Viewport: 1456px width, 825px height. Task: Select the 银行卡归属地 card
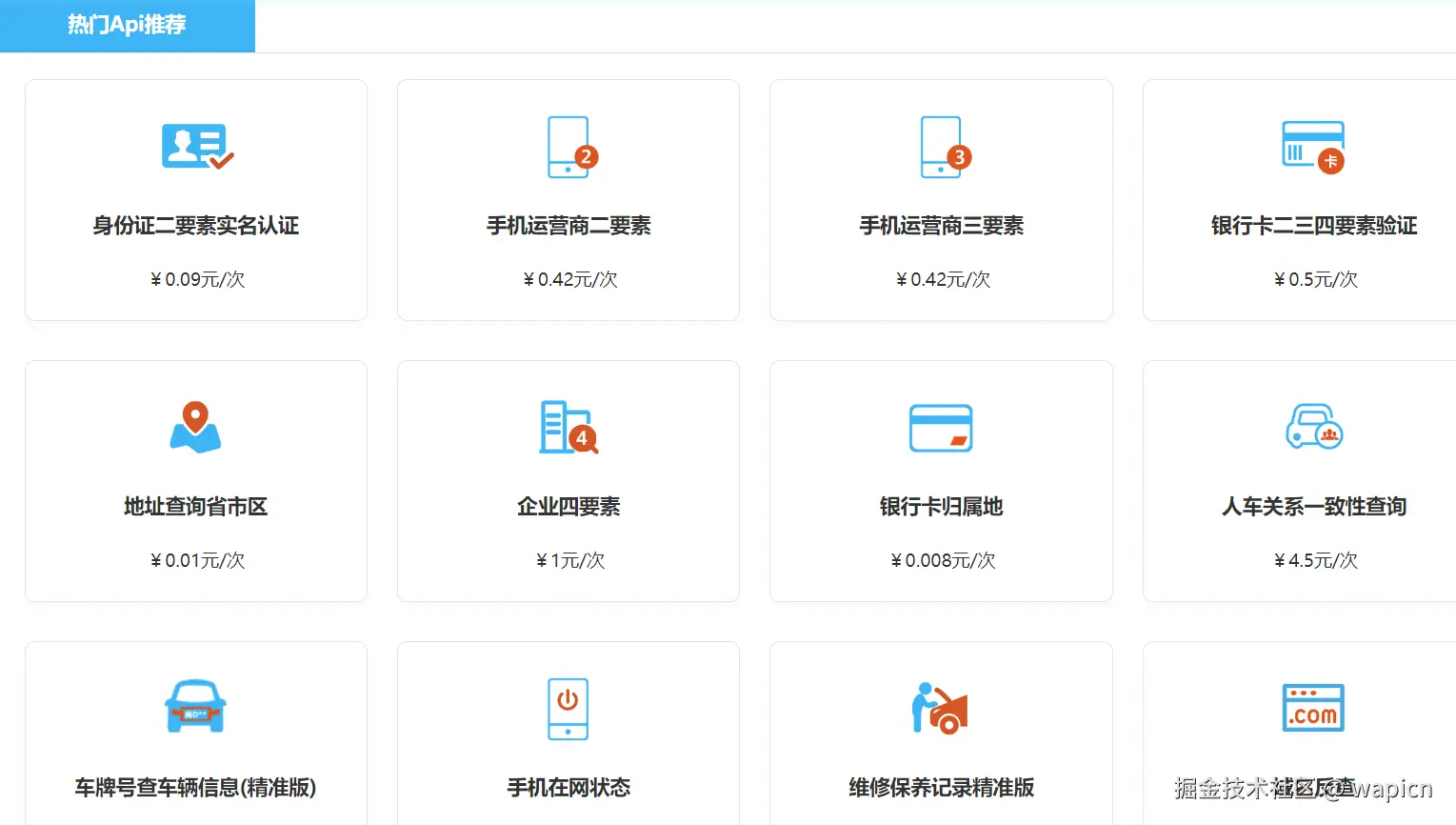[x=941, y=481]
